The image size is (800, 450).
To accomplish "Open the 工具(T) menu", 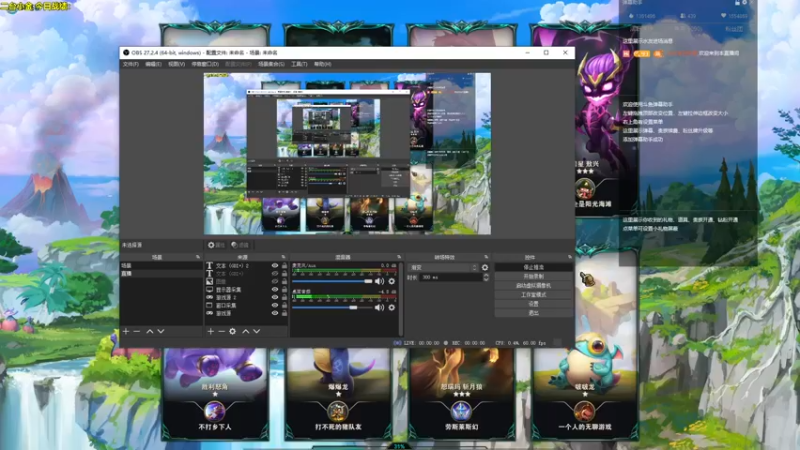I will (299, 64).
